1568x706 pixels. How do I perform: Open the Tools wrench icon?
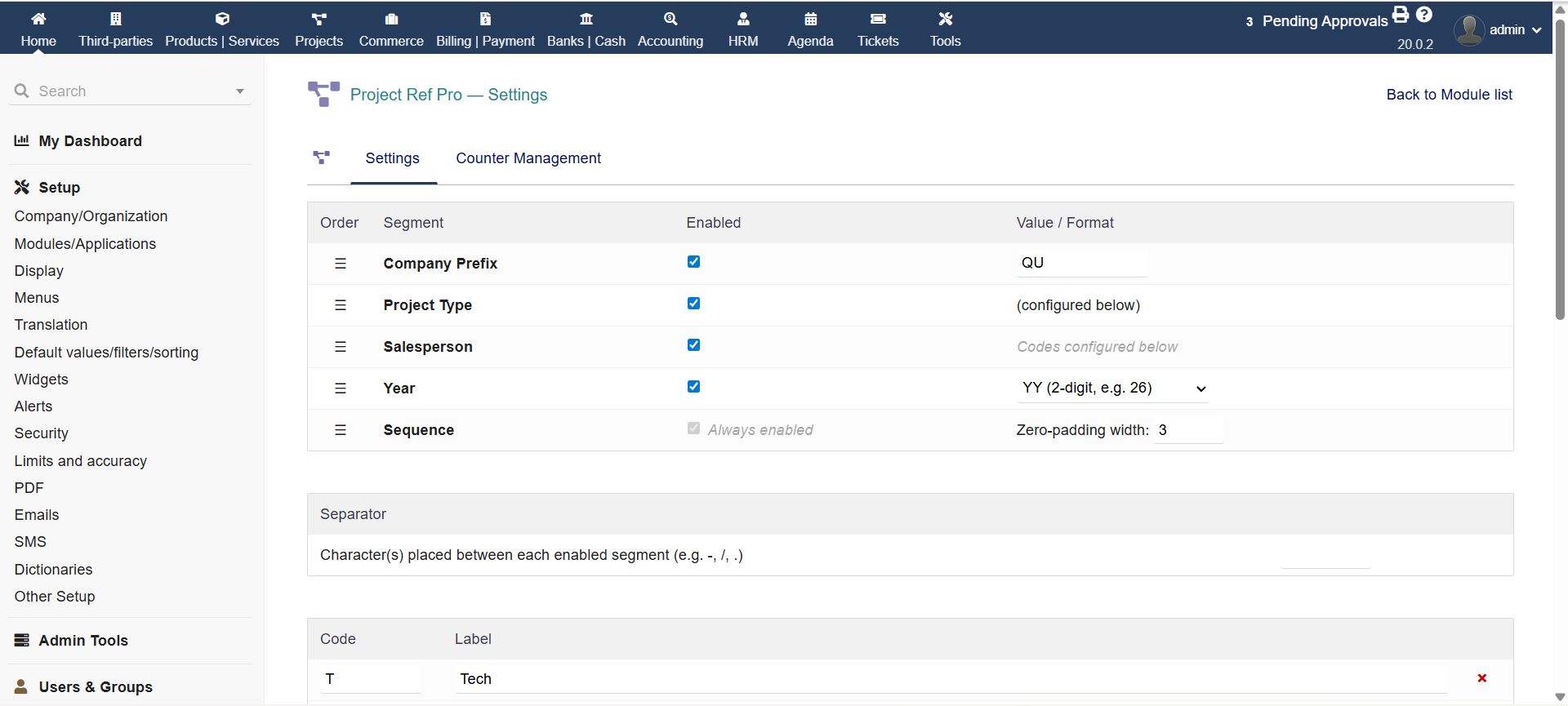(x=945, y=19)
